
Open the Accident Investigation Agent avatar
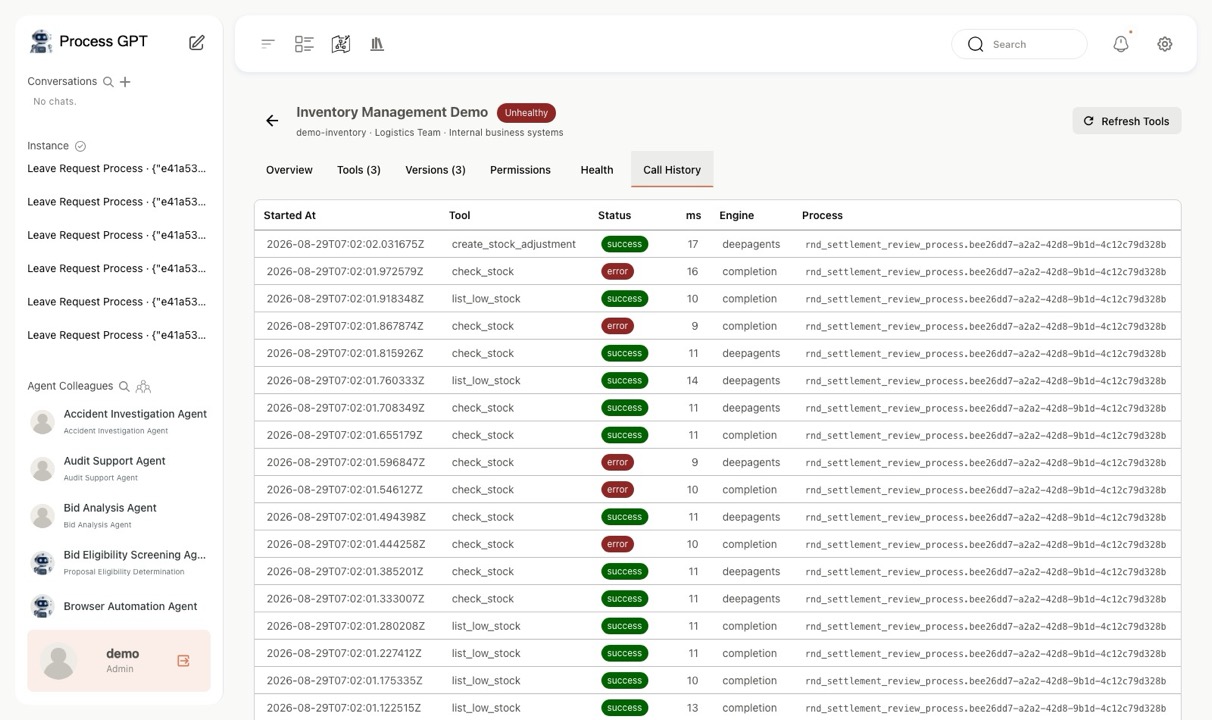42,422
